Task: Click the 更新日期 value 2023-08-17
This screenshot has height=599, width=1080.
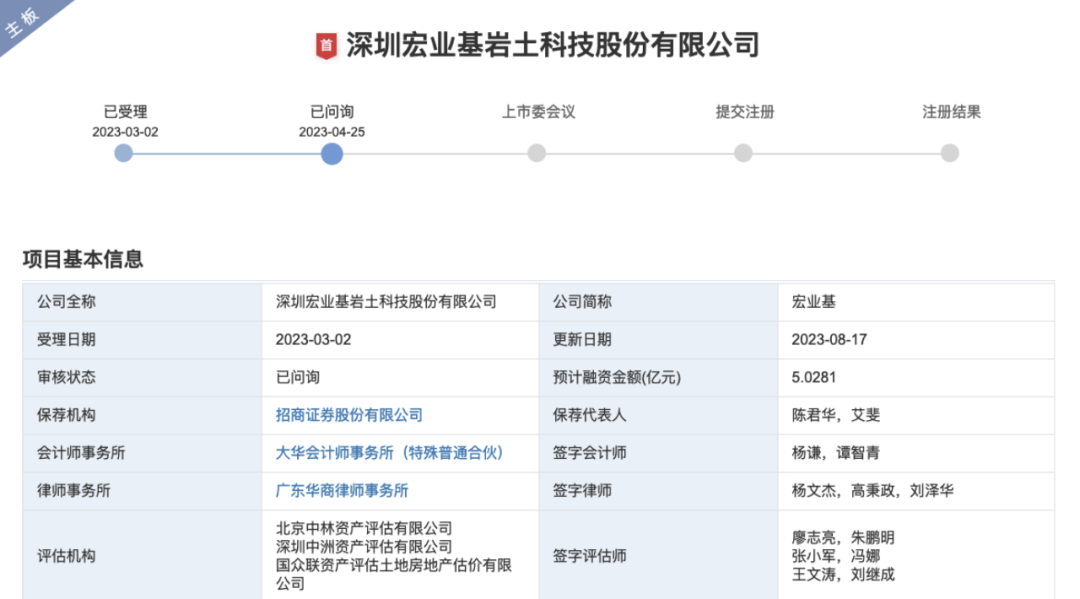Action: [x=829, y=340]
